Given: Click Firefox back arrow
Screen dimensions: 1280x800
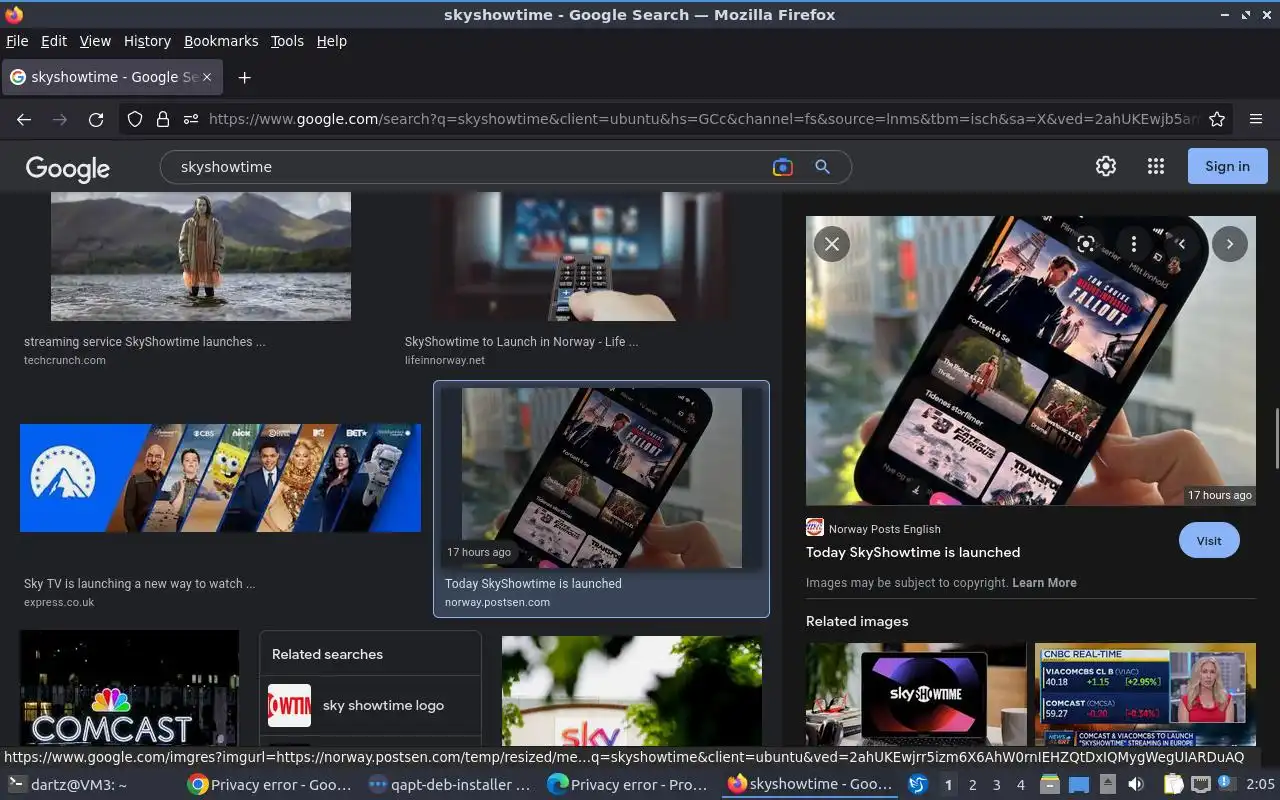Looking at the screenshot, I should click(24, 120).
